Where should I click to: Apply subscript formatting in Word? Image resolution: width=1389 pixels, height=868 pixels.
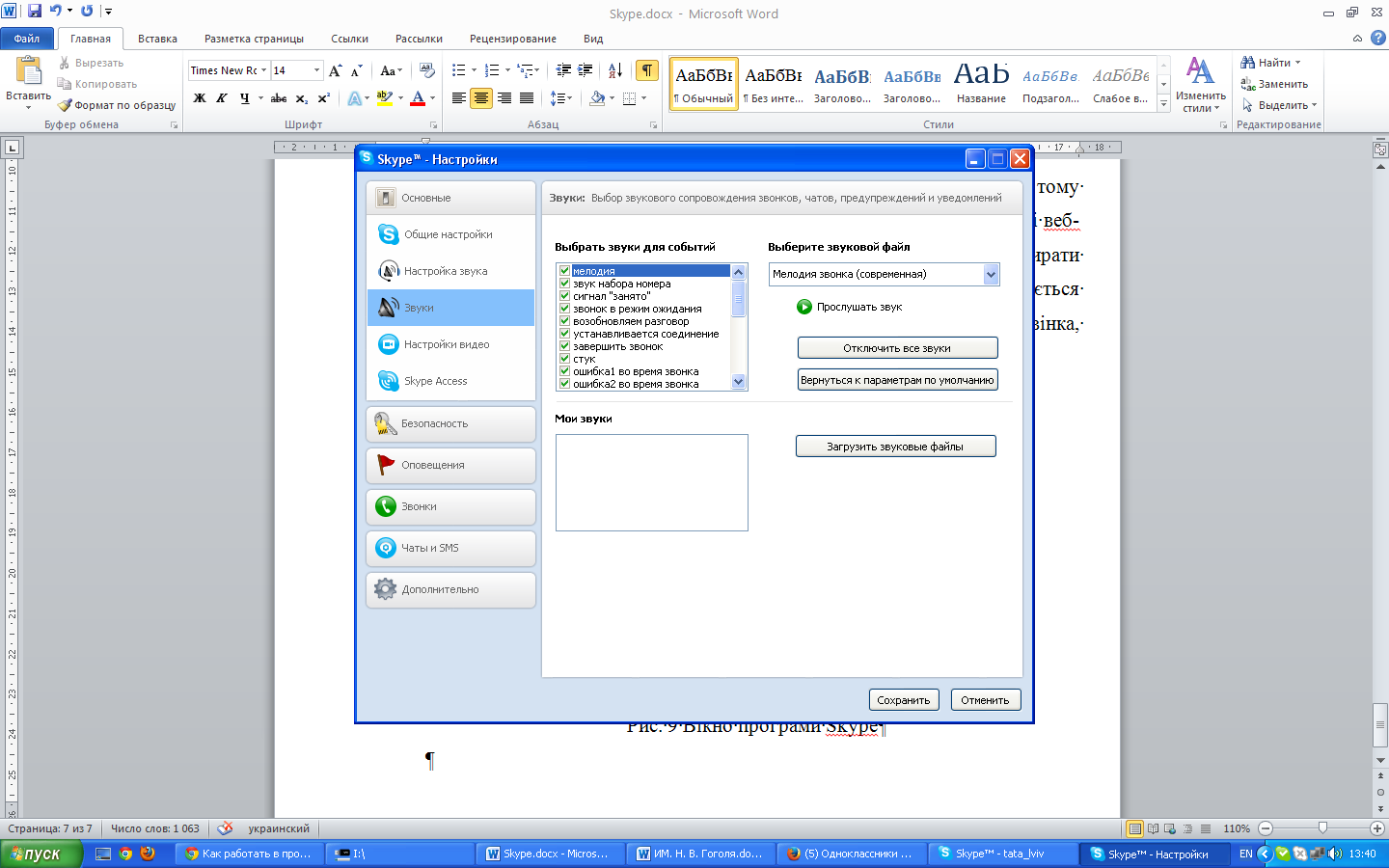click(302, 98)
